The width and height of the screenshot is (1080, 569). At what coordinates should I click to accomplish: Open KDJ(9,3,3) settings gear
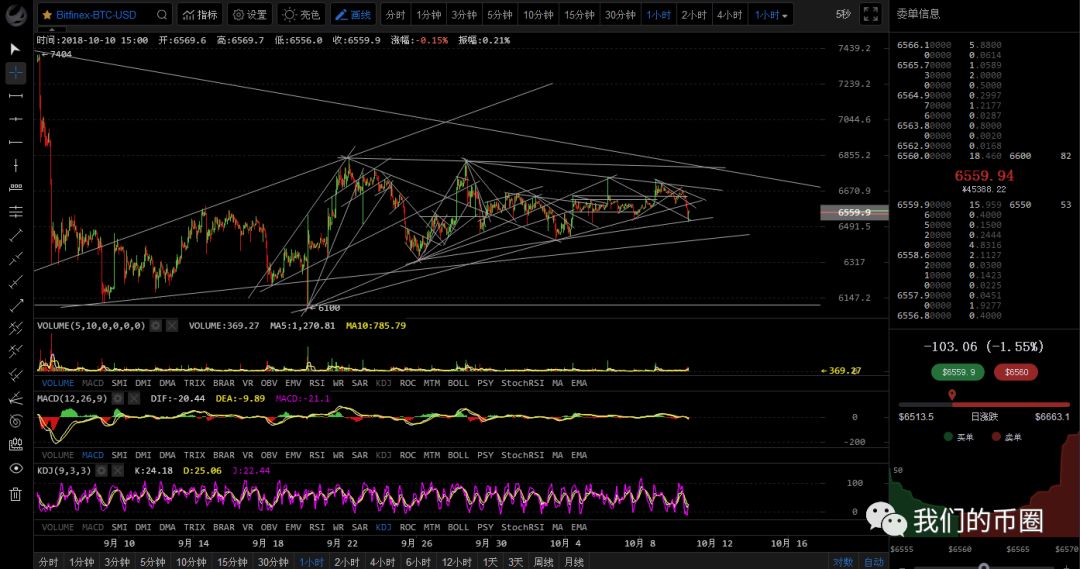pyautogui.click(x=101, y=470)
